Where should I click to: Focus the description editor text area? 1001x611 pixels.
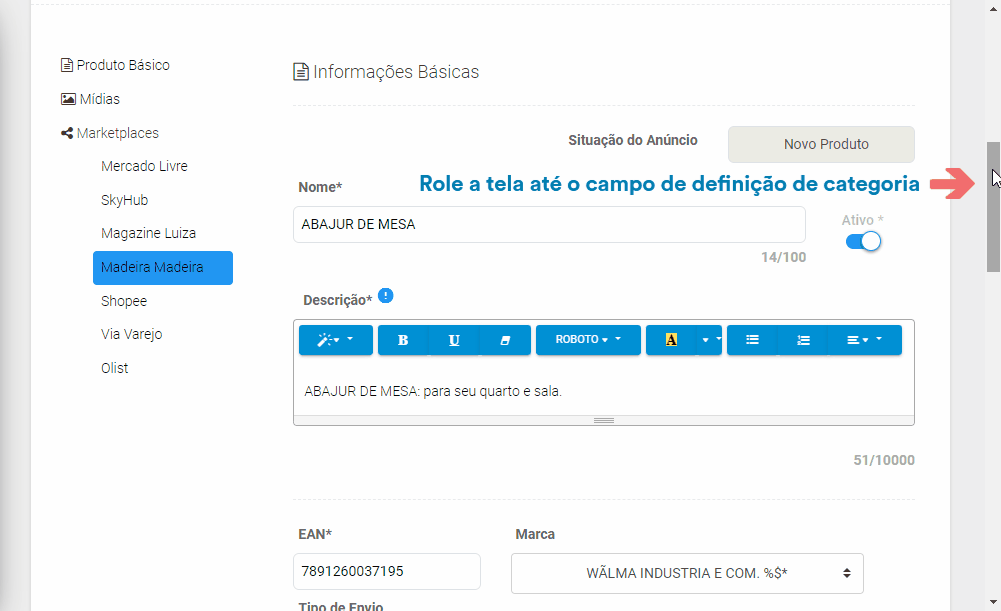tap(604, 391)
